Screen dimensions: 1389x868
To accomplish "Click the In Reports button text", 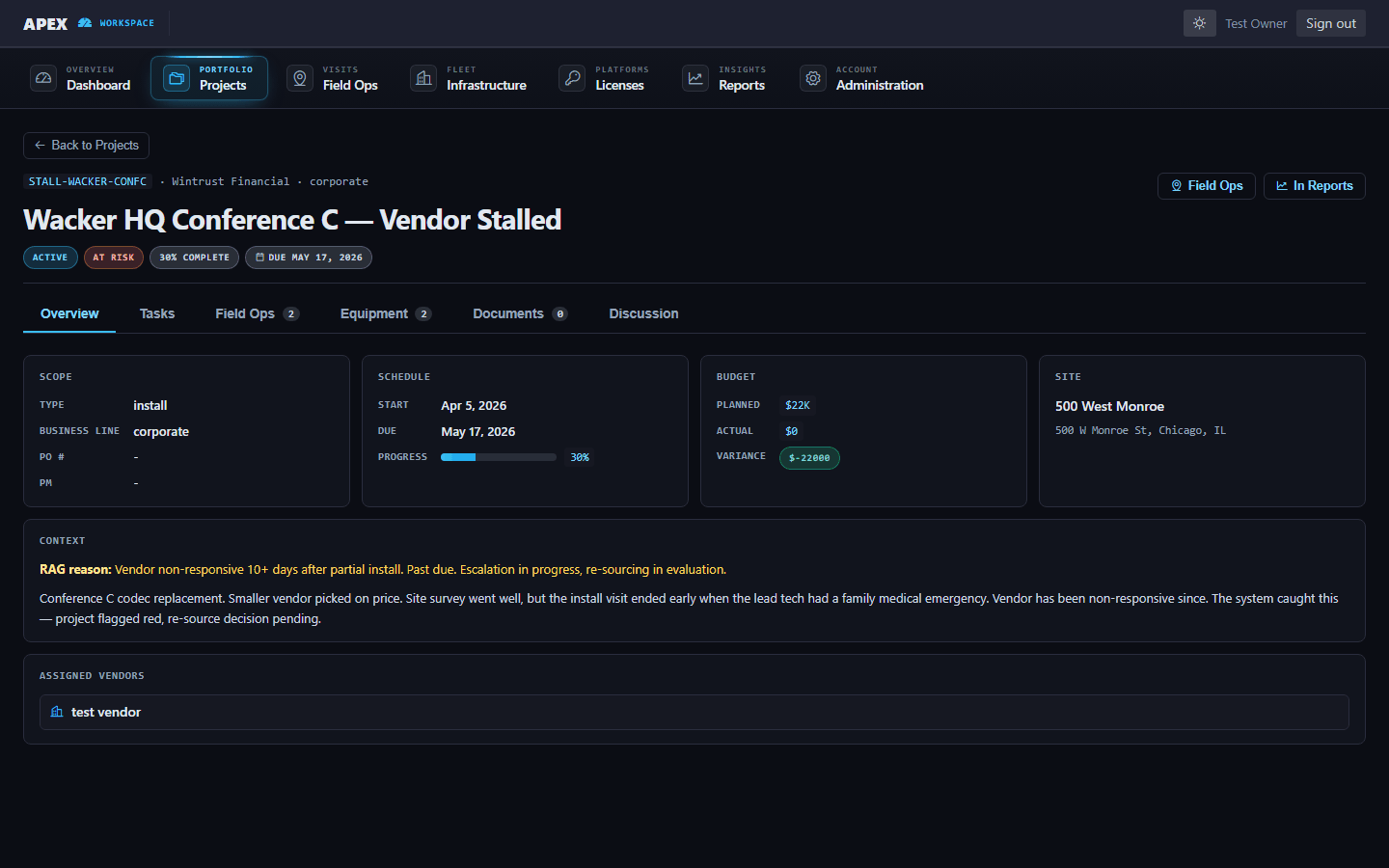I will [x=1323, y=186].
